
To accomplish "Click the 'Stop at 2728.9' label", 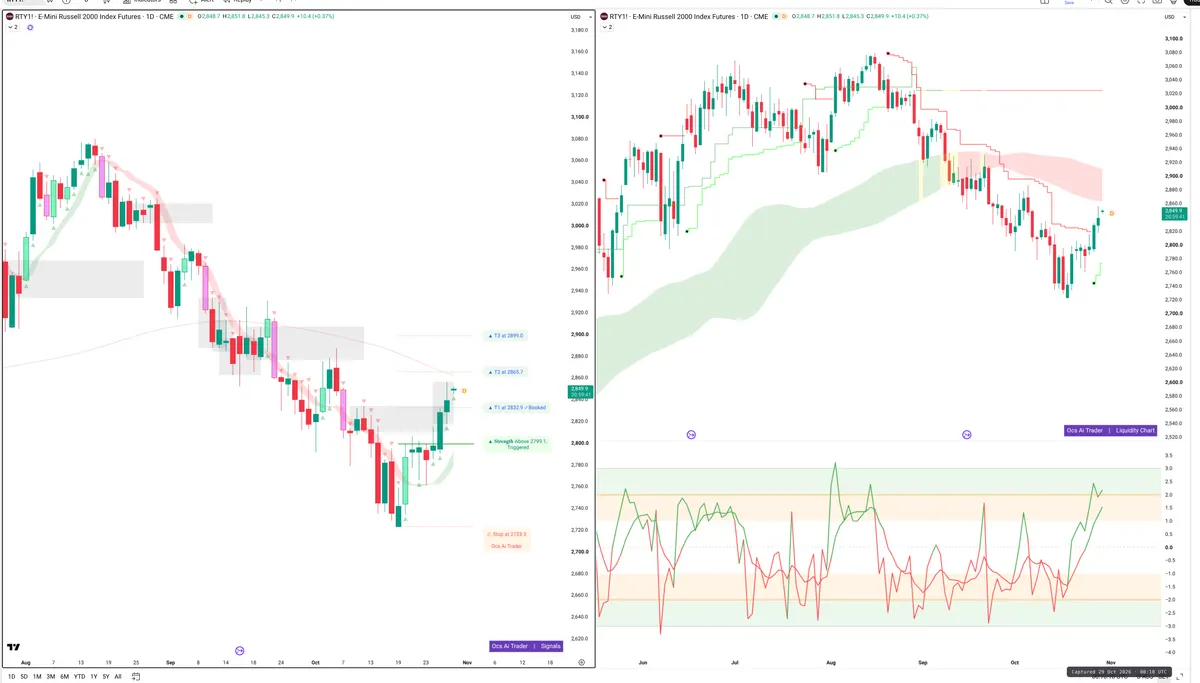I will [x=506, y=534].
